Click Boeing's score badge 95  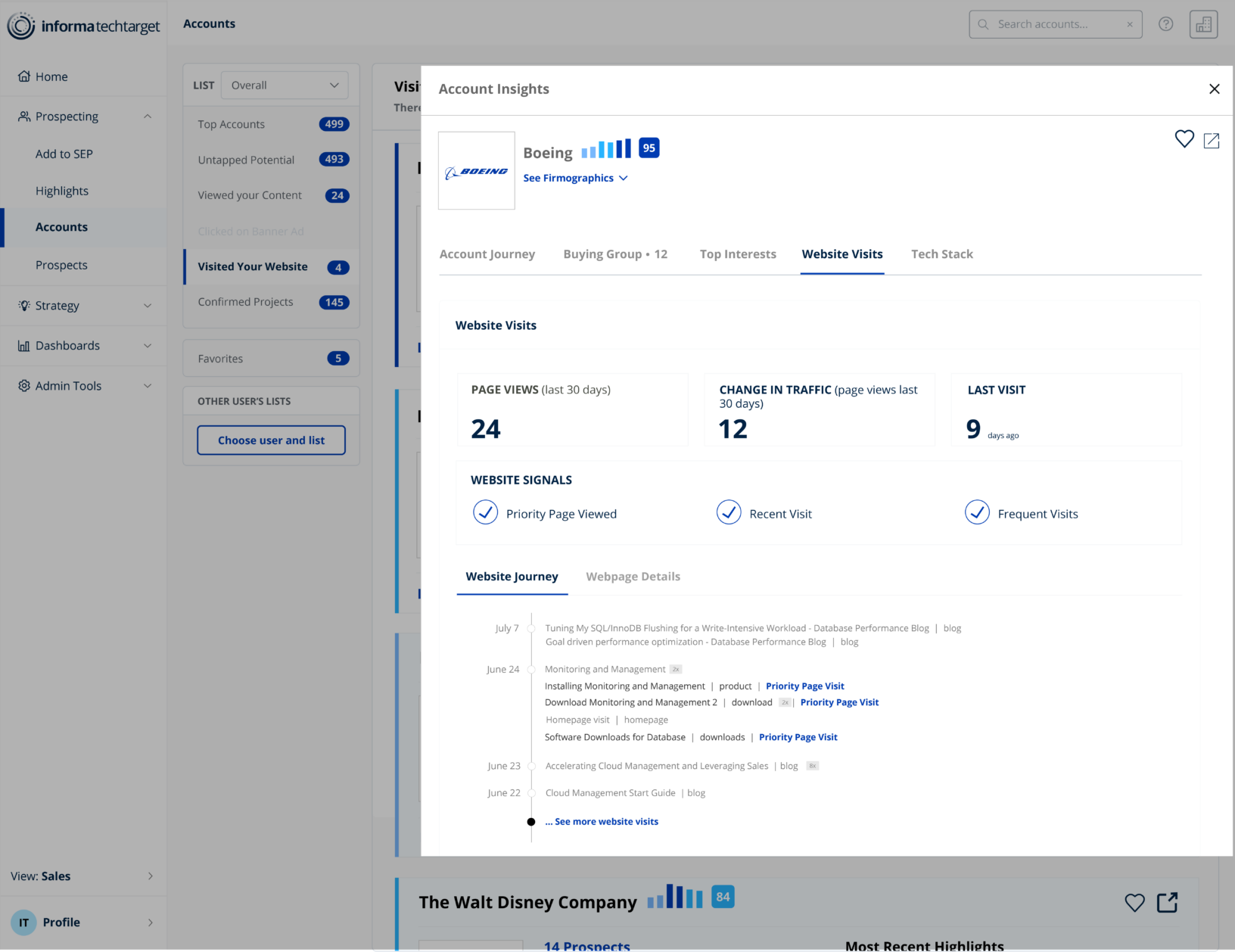click(649, 148)
